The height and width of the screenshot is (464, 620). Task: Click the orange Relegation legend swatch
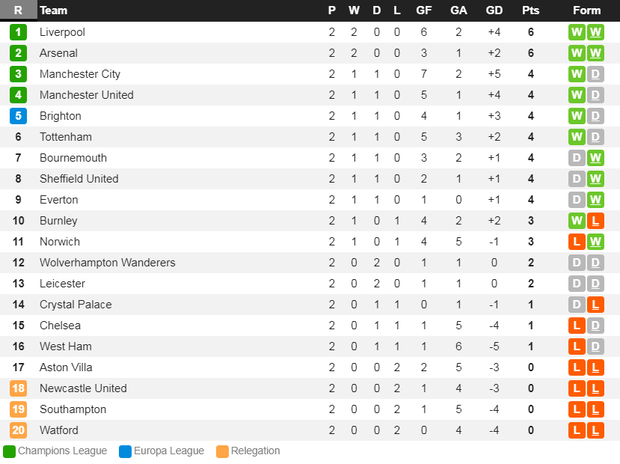tap(222, 451)
